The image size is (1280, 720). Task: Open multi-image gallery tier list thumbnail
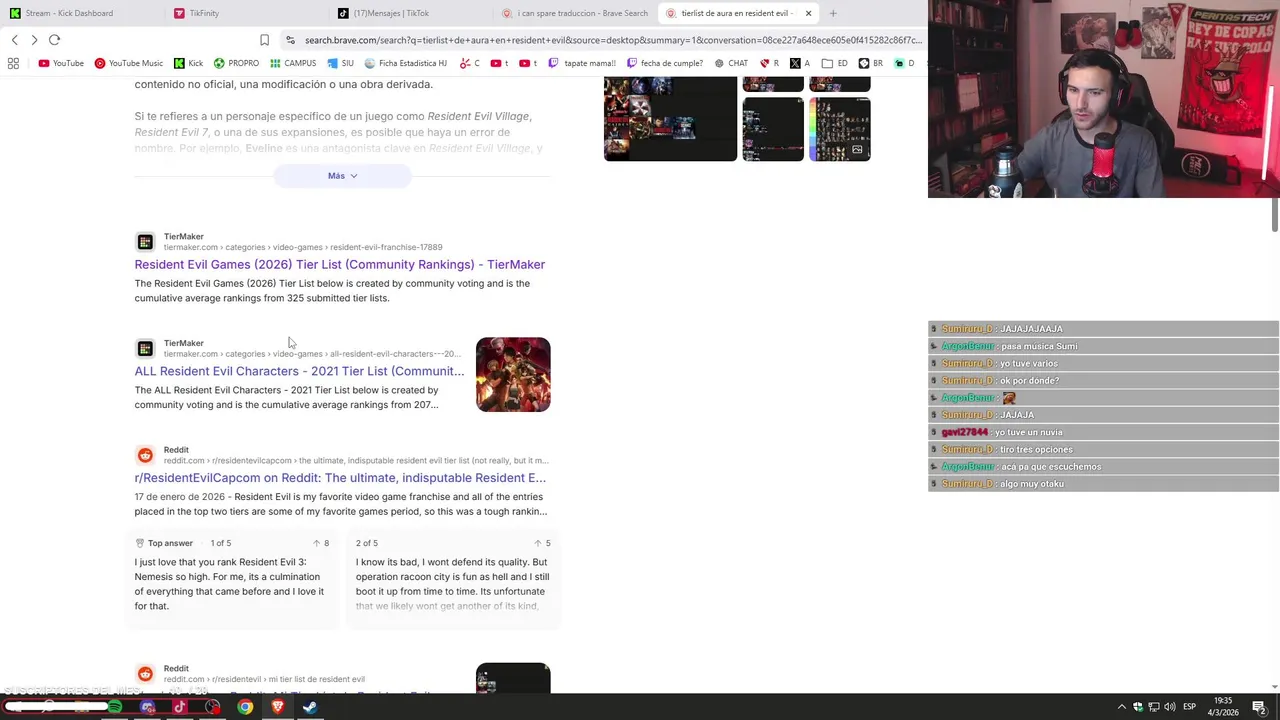coord(839,129)
